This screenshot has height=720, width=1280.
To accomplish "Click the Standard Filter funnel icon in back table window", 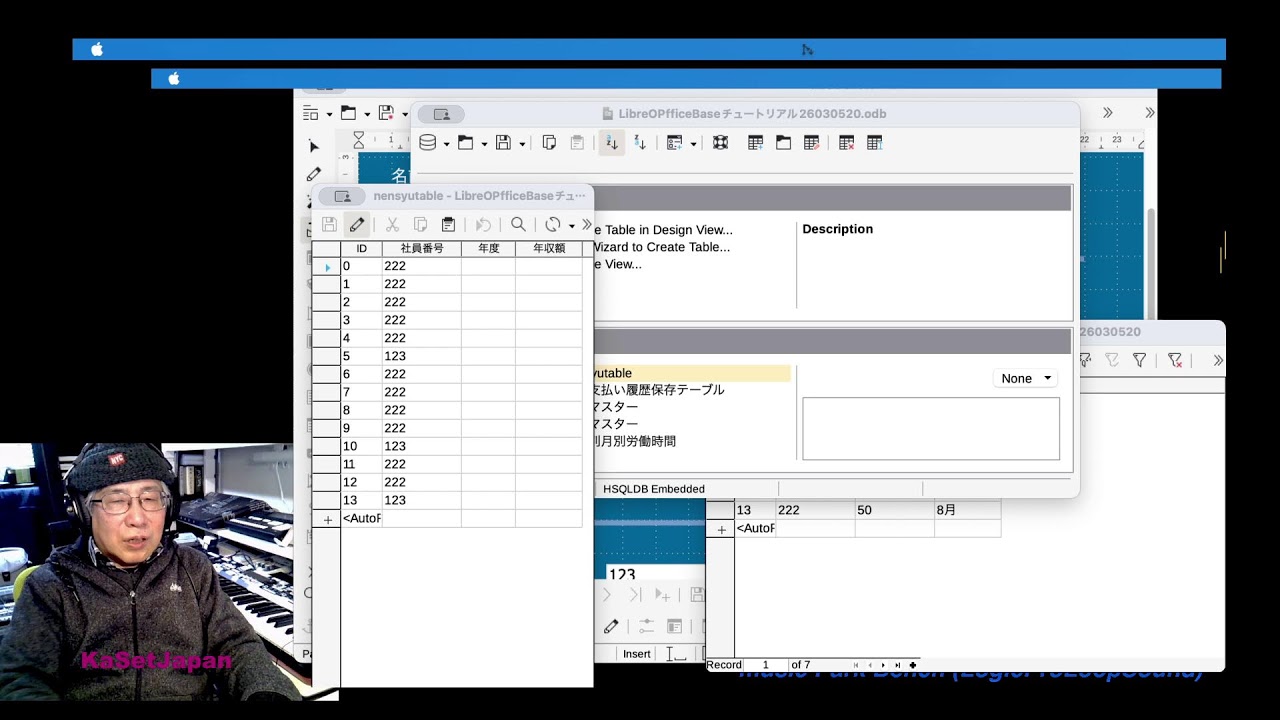I will pos(1139,360).
